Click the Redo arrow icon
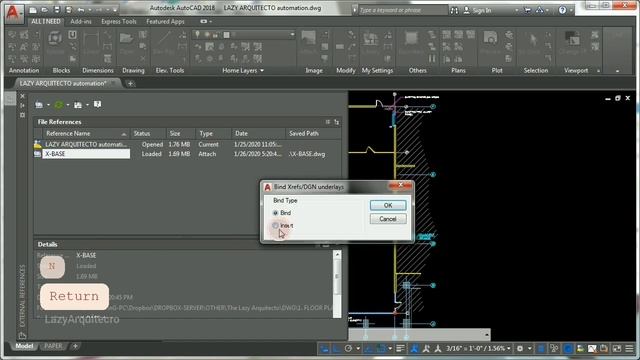 tap(99, 10)
